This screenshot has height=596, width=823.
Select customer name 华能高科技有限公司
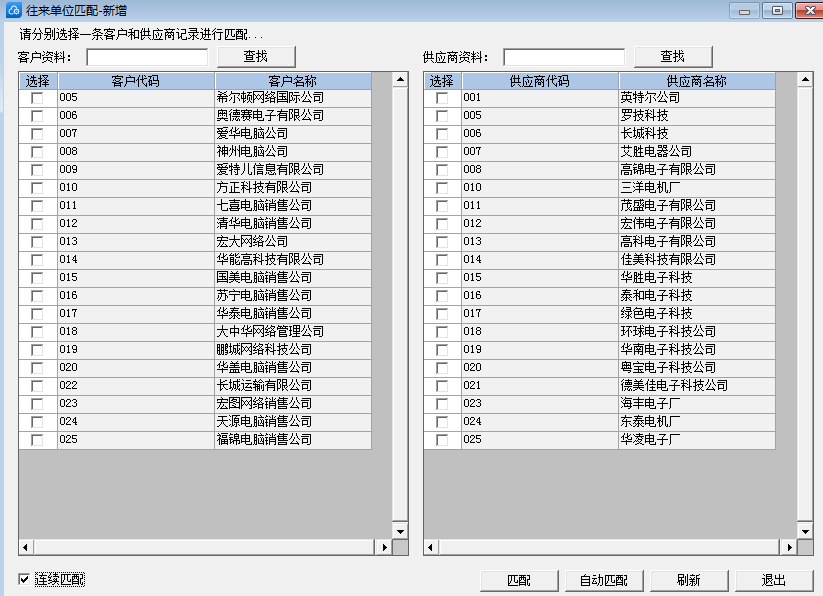click(x=270, y=259)
